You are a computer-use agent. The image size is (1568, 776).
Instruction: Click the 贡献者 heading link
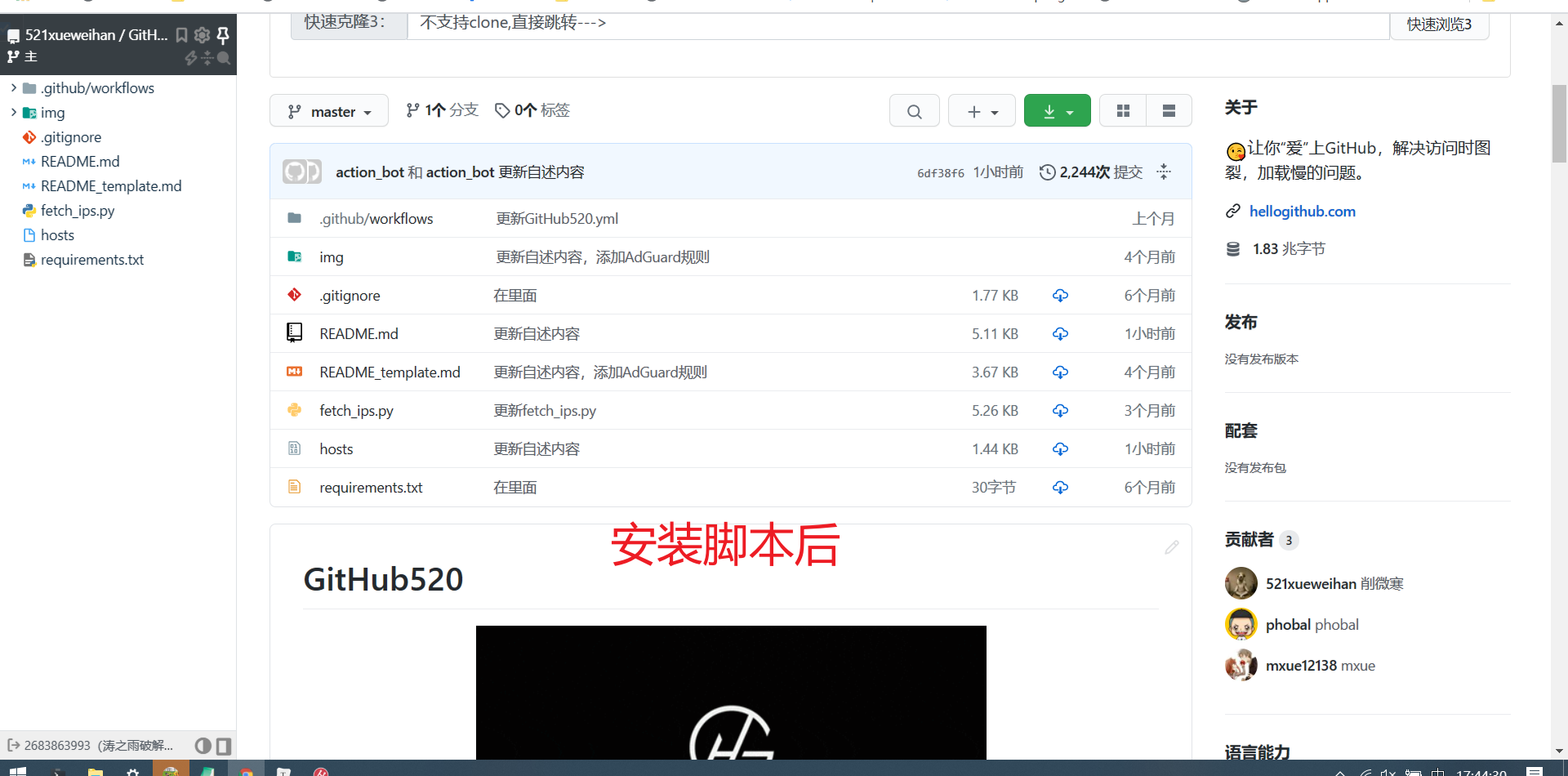coord(1249,540)
